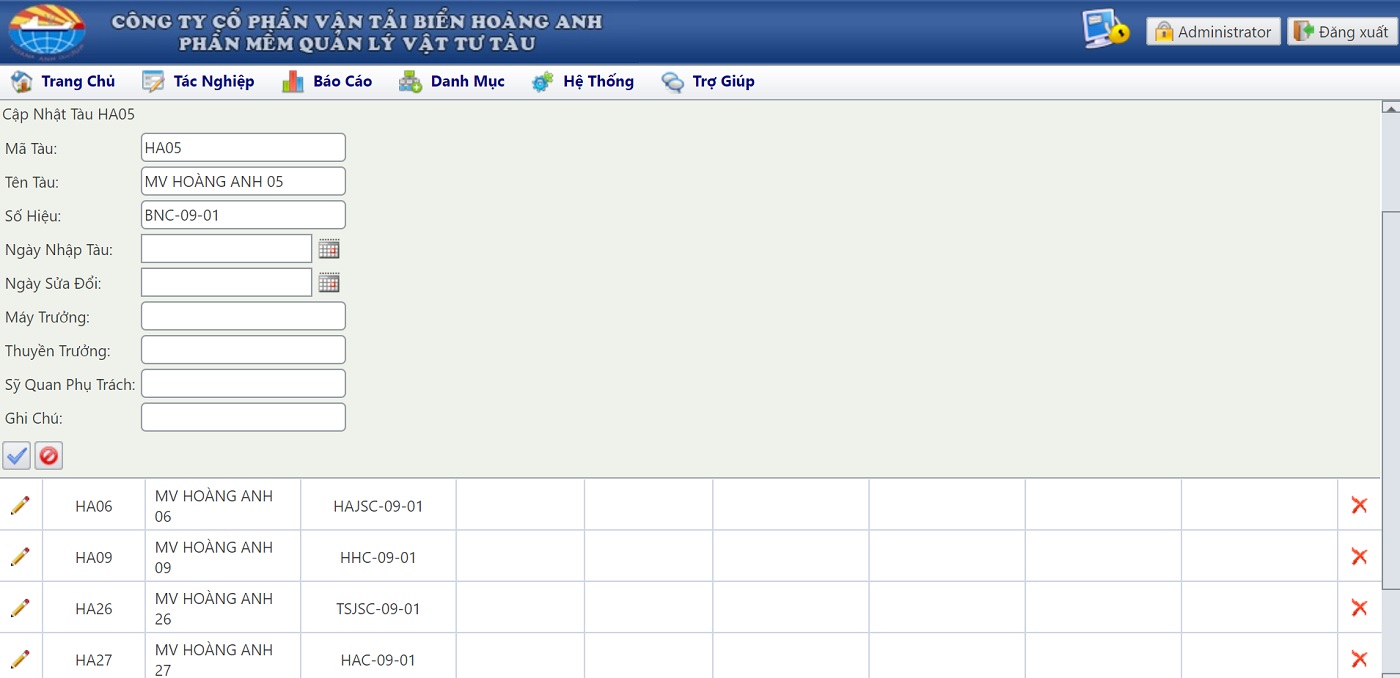Image resolution: width=1400 pixels, height=678 pixels.
Task: Cancel editing with the red cancel icon
Action: click(x=48, y=456)
